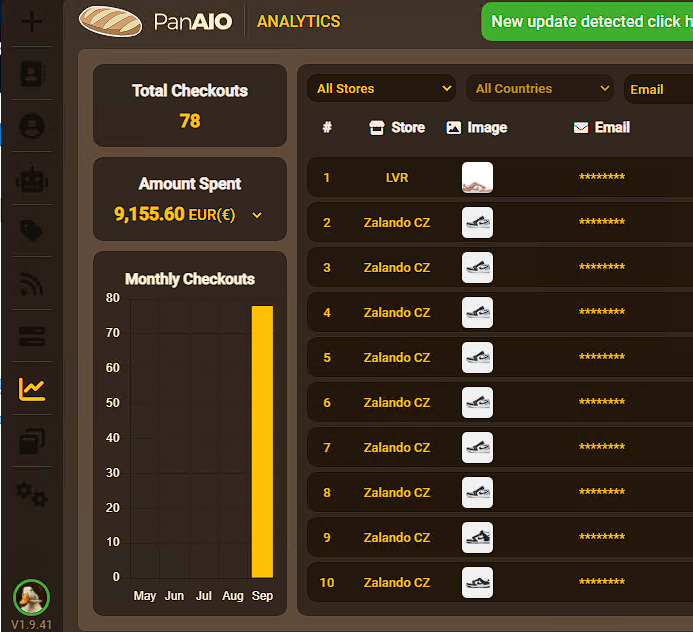
Task: Click the masked email in row 9
Action: coord(602,537)
